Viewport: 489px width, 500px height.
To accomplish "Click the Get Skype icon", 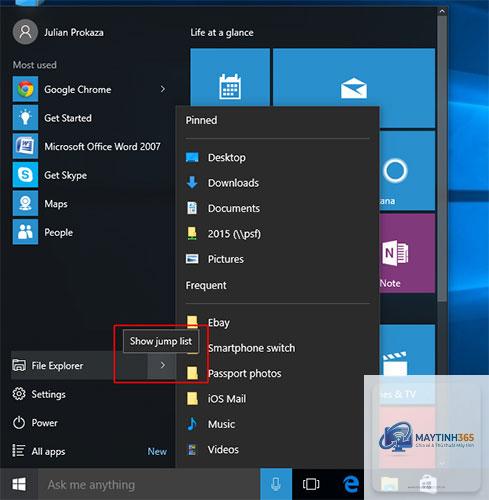I will click(25, 175).
